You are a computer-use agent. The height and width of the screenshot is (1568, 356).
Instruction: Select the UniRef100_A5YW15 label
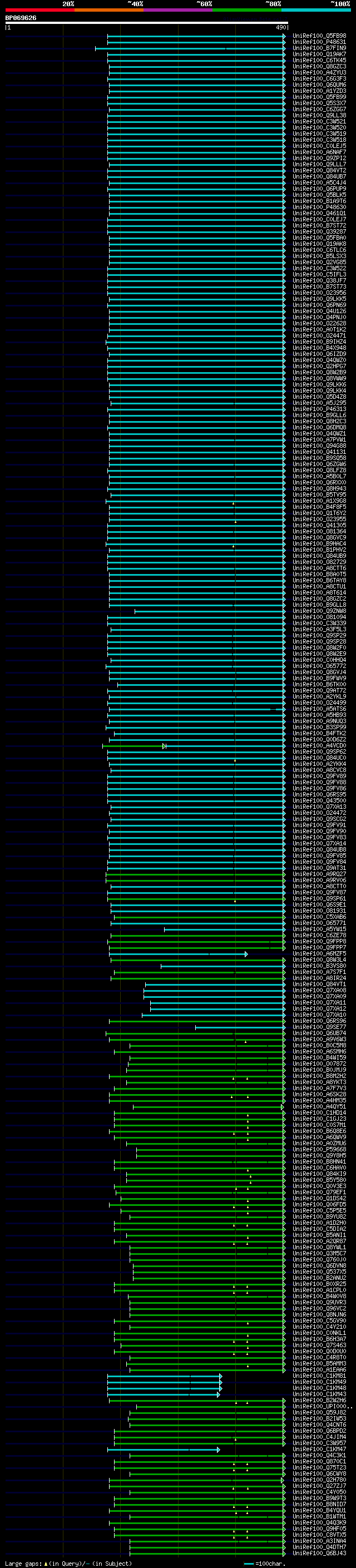319,929
